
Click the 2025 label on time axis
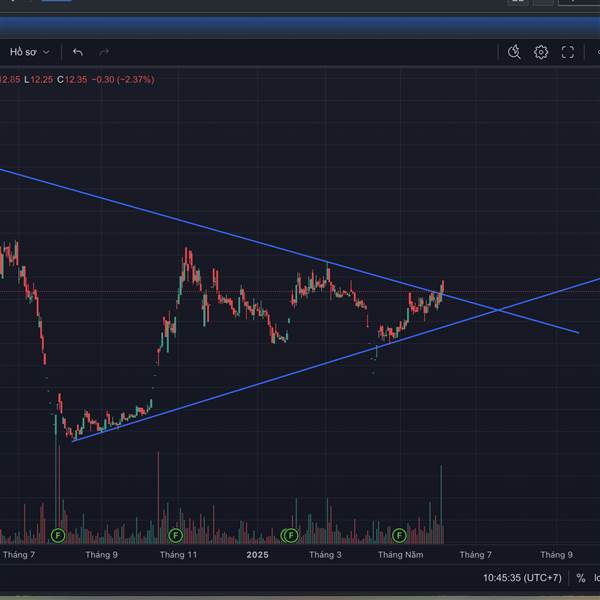[257, 555]
